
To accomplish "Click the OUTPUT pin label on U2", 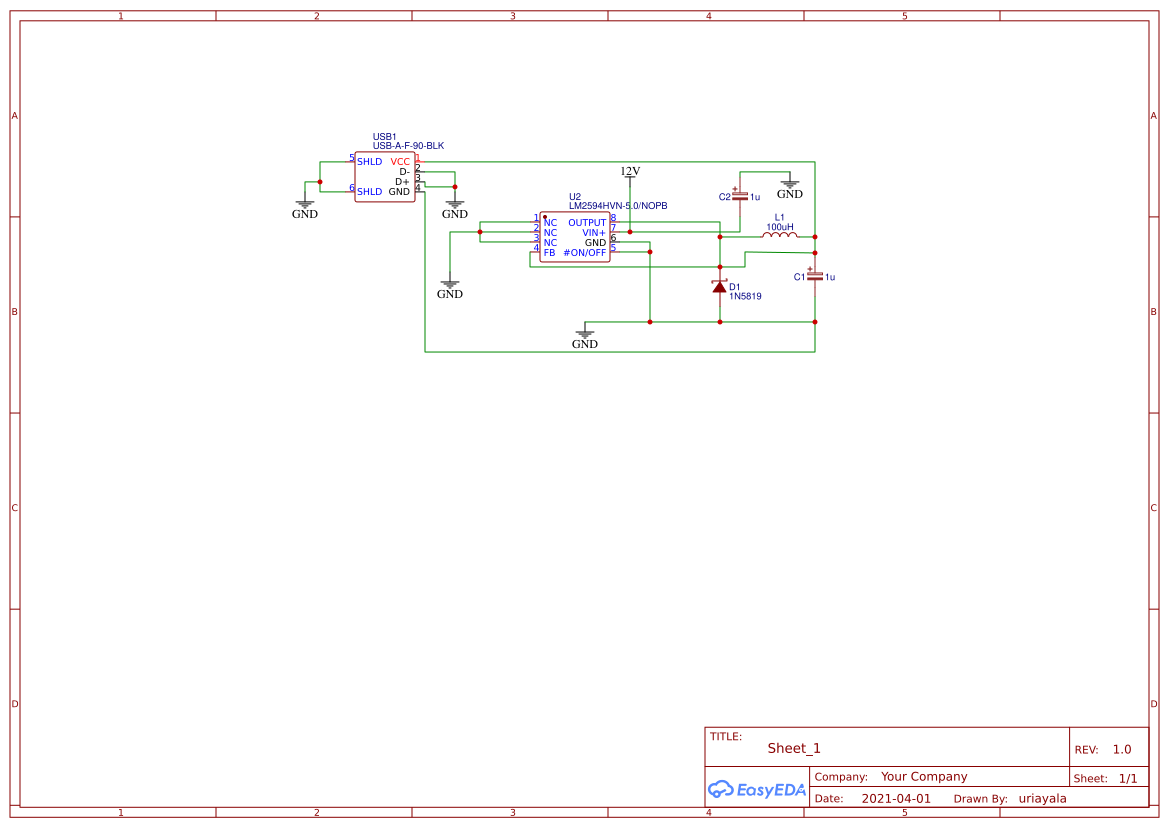I will [x=589, y=222].
